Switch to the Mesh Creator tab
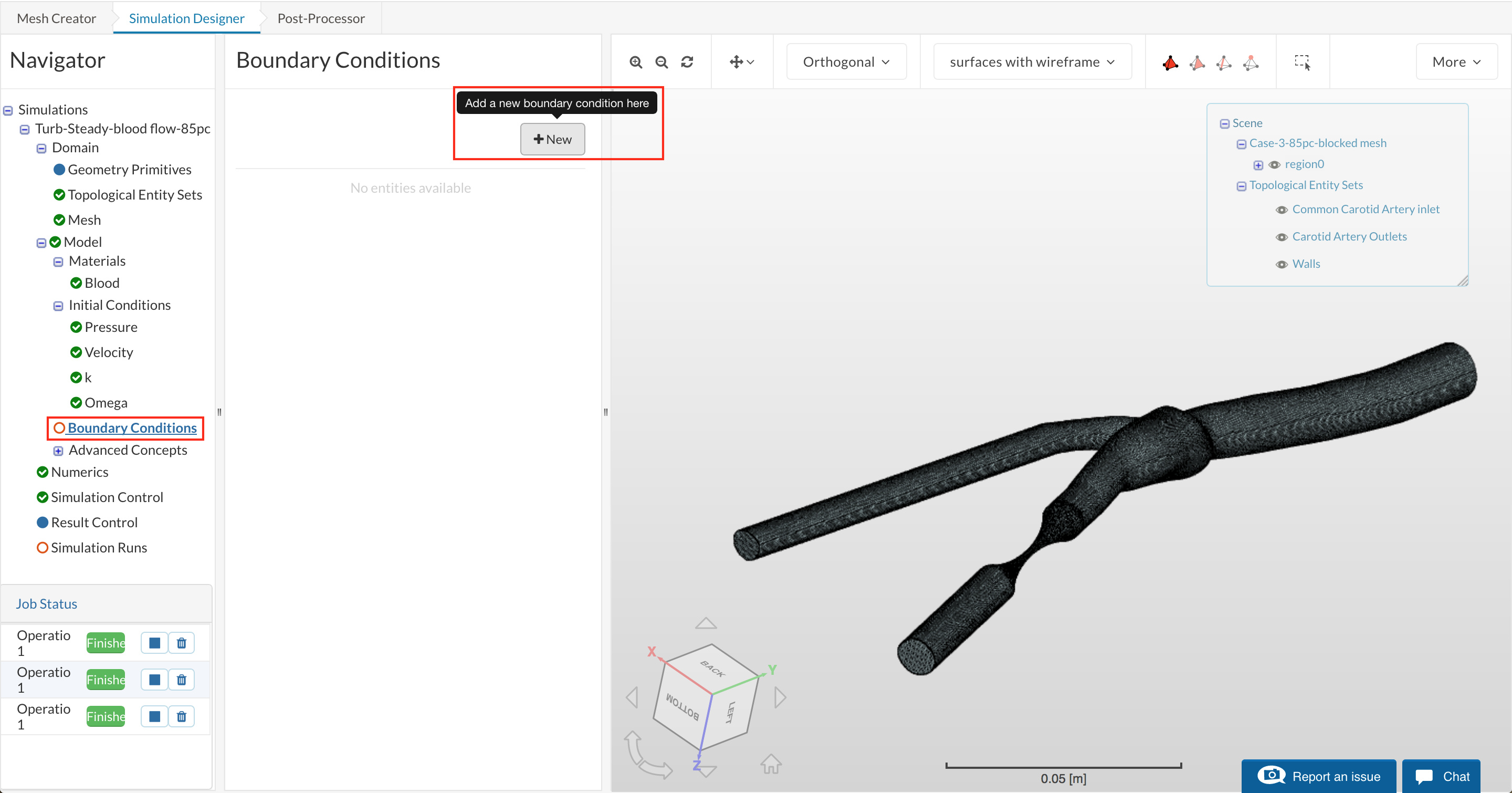Viewport: 1512px width, 793px height. click(x=56, y=18)
